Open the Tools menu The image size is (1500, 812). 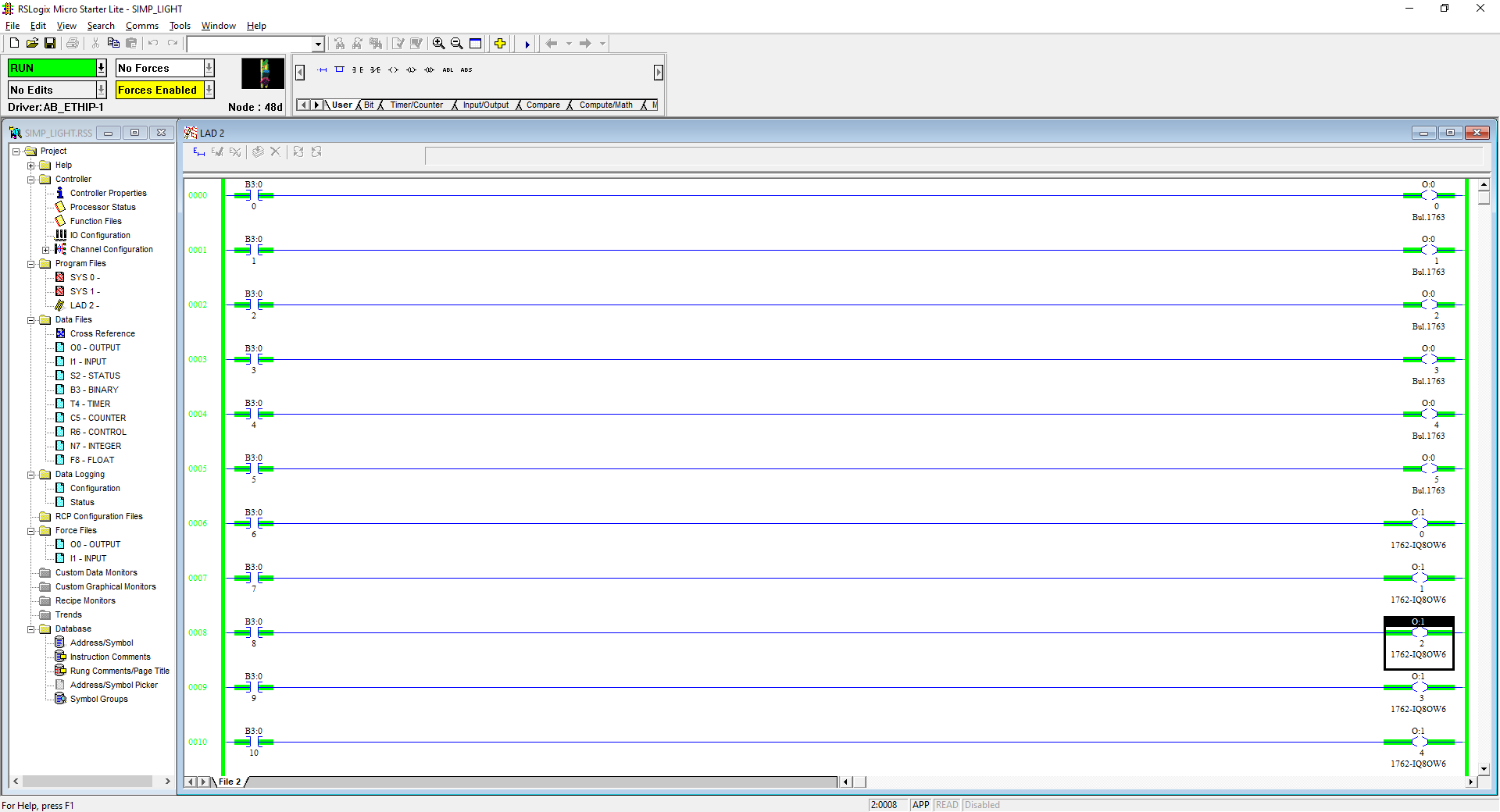(180, 26)
